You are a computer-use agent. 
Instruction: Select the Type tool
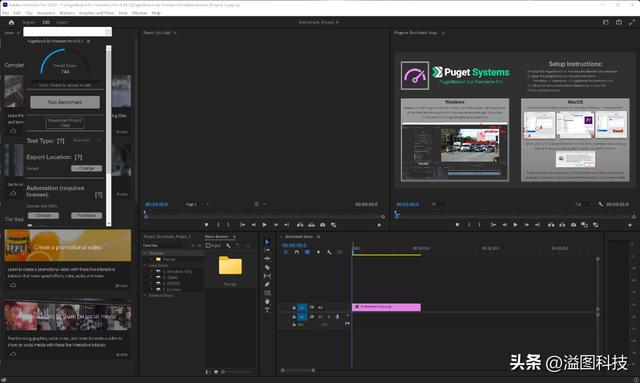pyautogui.click(x=267, y=310)
